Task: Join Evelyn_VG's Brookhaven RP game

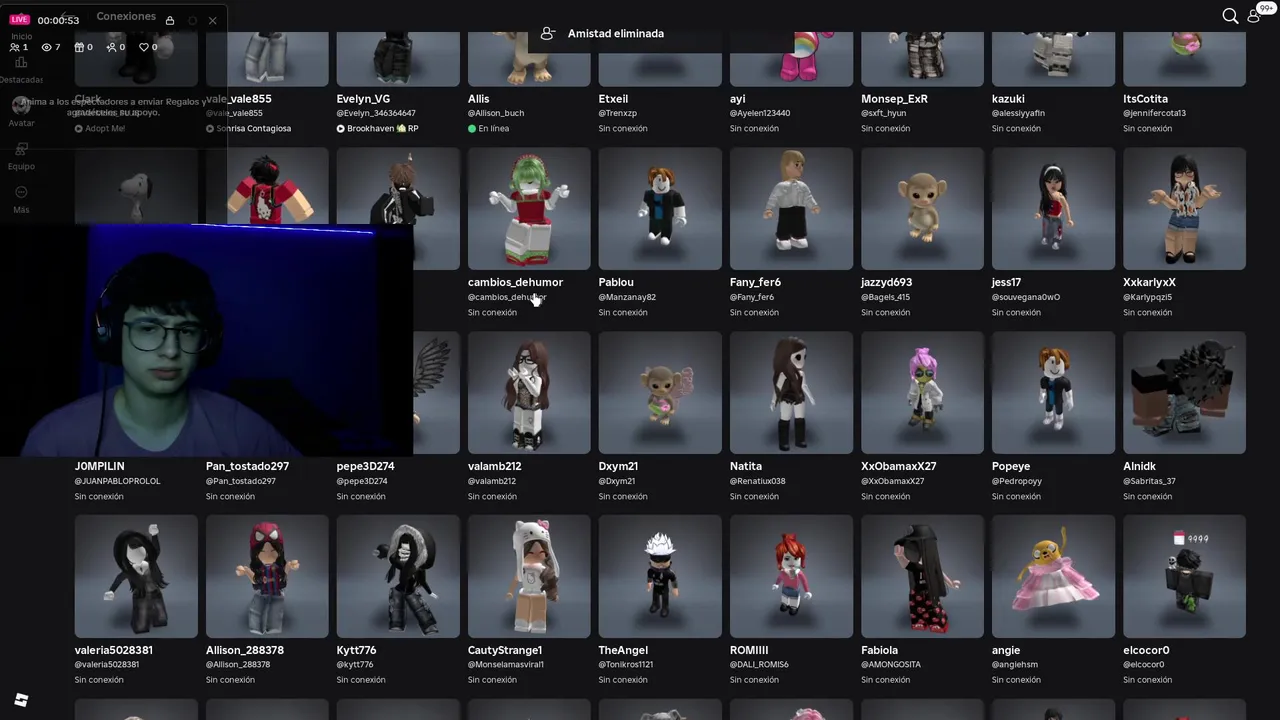Action: coord(377,128)
